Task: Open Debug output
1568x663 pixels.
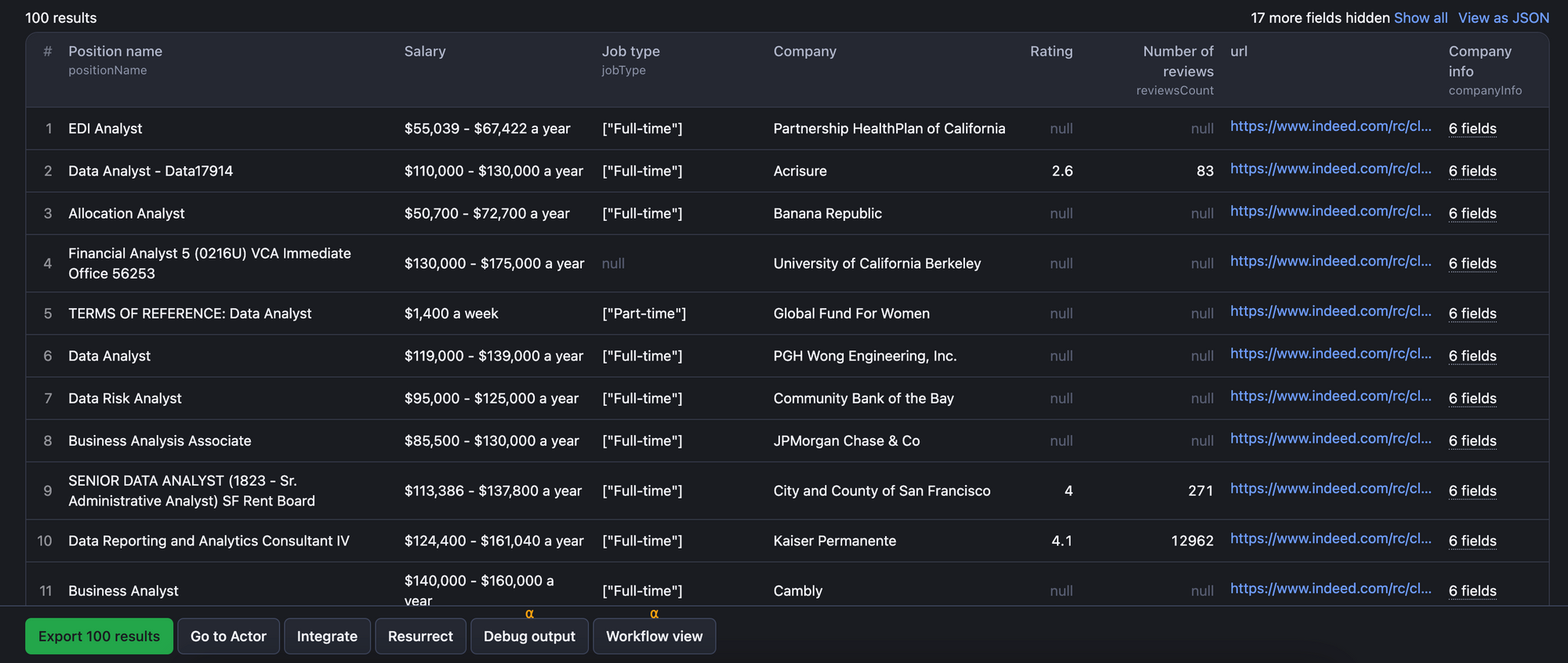Action: point(529,636)
